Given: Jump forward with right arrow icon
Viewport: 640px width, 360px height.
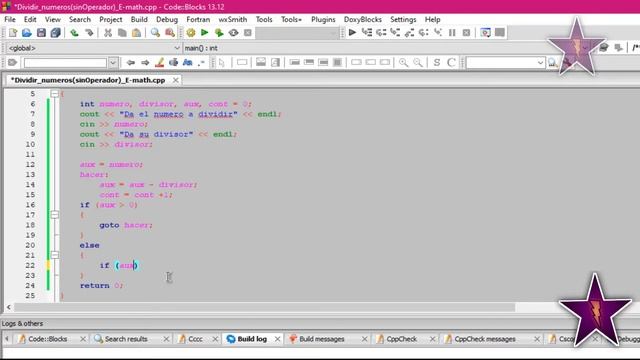Looking at the screenshot, I should pos(145,62).
